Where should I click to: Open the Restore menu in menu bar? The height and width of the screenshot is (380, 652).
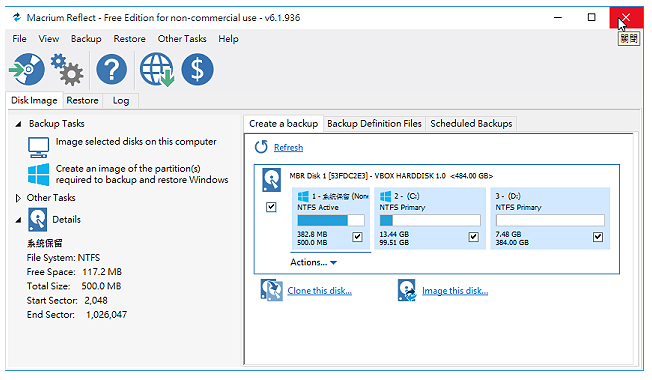click(129, 39)
